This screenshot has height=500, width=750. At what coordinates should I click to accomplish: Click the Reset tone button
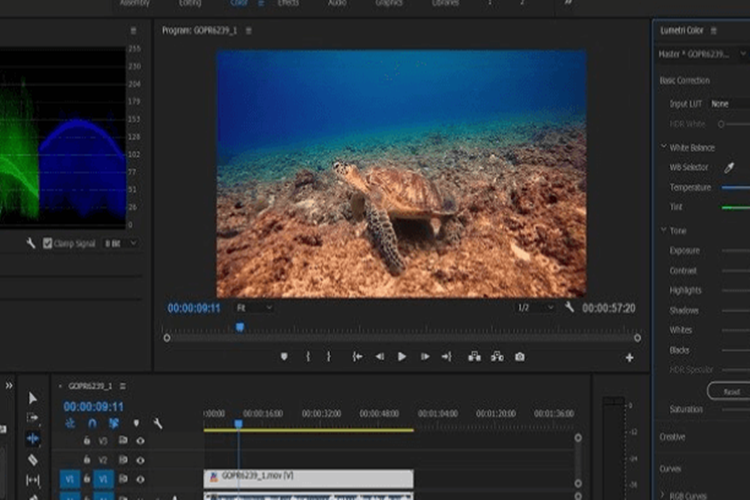(x=729, y=391)
